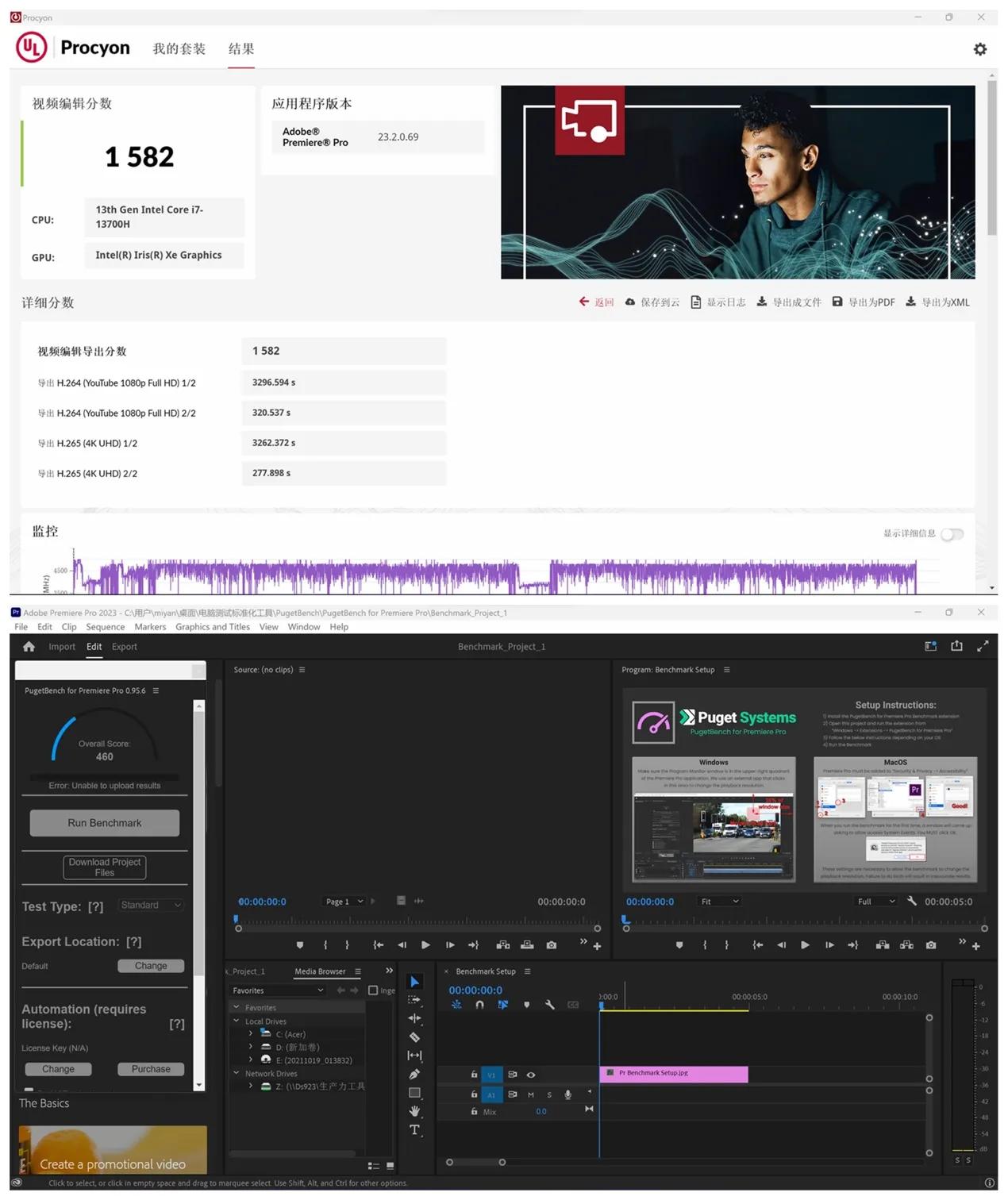This screenshot has height=1200, width=1008.
Task: Select the Type tool
Action: 414,1129
